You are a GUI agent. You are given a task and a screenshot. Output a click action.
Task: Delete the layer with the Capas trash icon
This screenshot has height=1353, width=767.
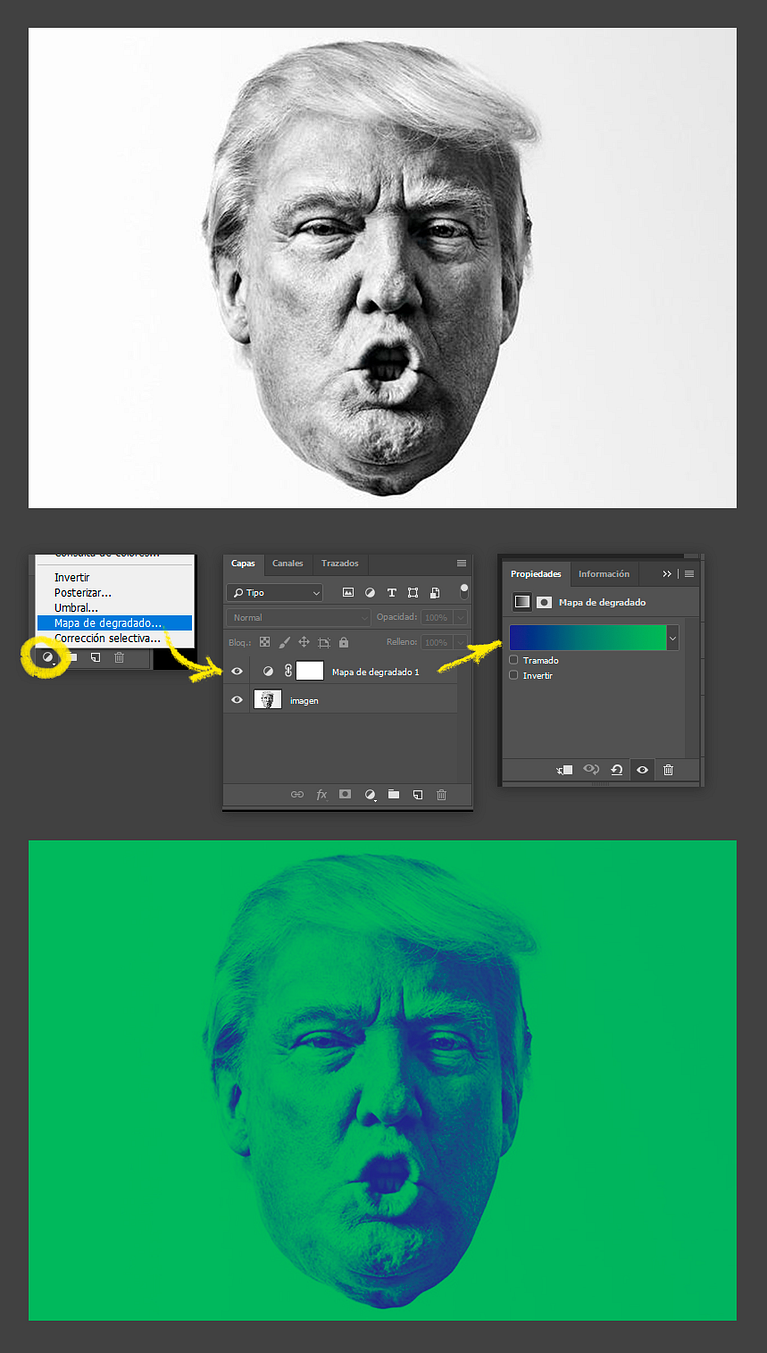pos(441,794)
